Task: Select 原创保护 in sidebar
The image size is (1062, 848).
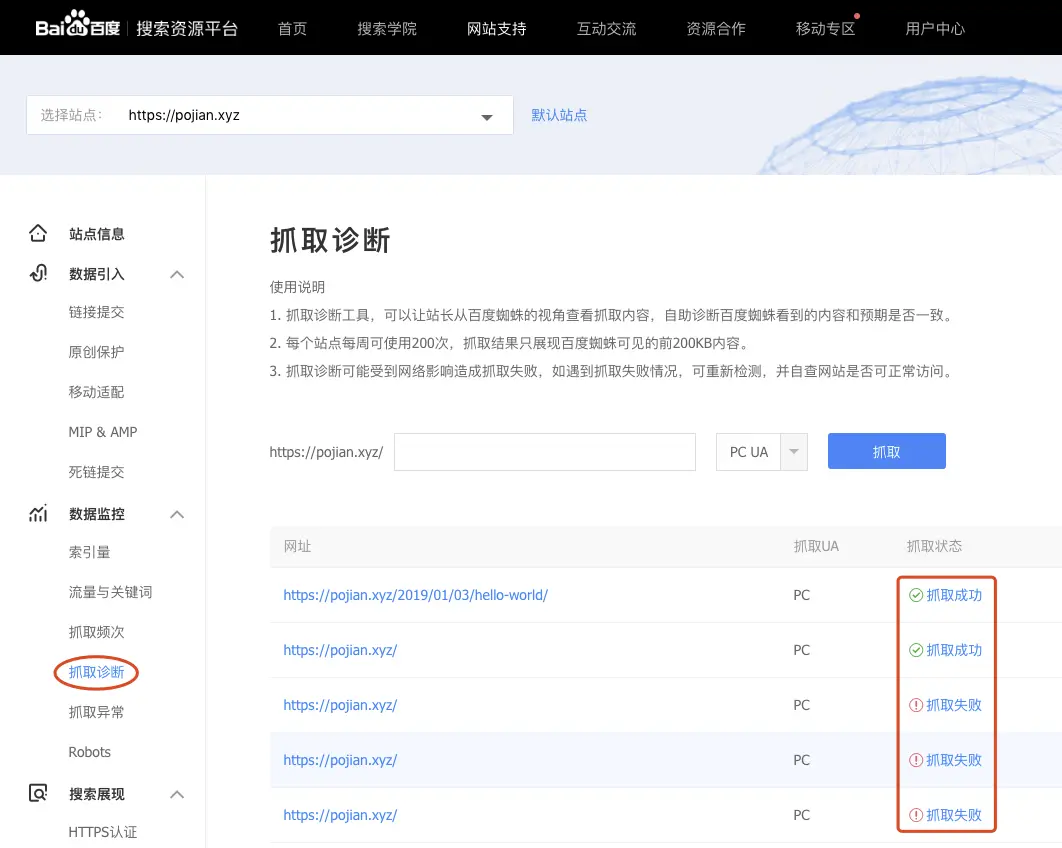Action: [97, 352]
